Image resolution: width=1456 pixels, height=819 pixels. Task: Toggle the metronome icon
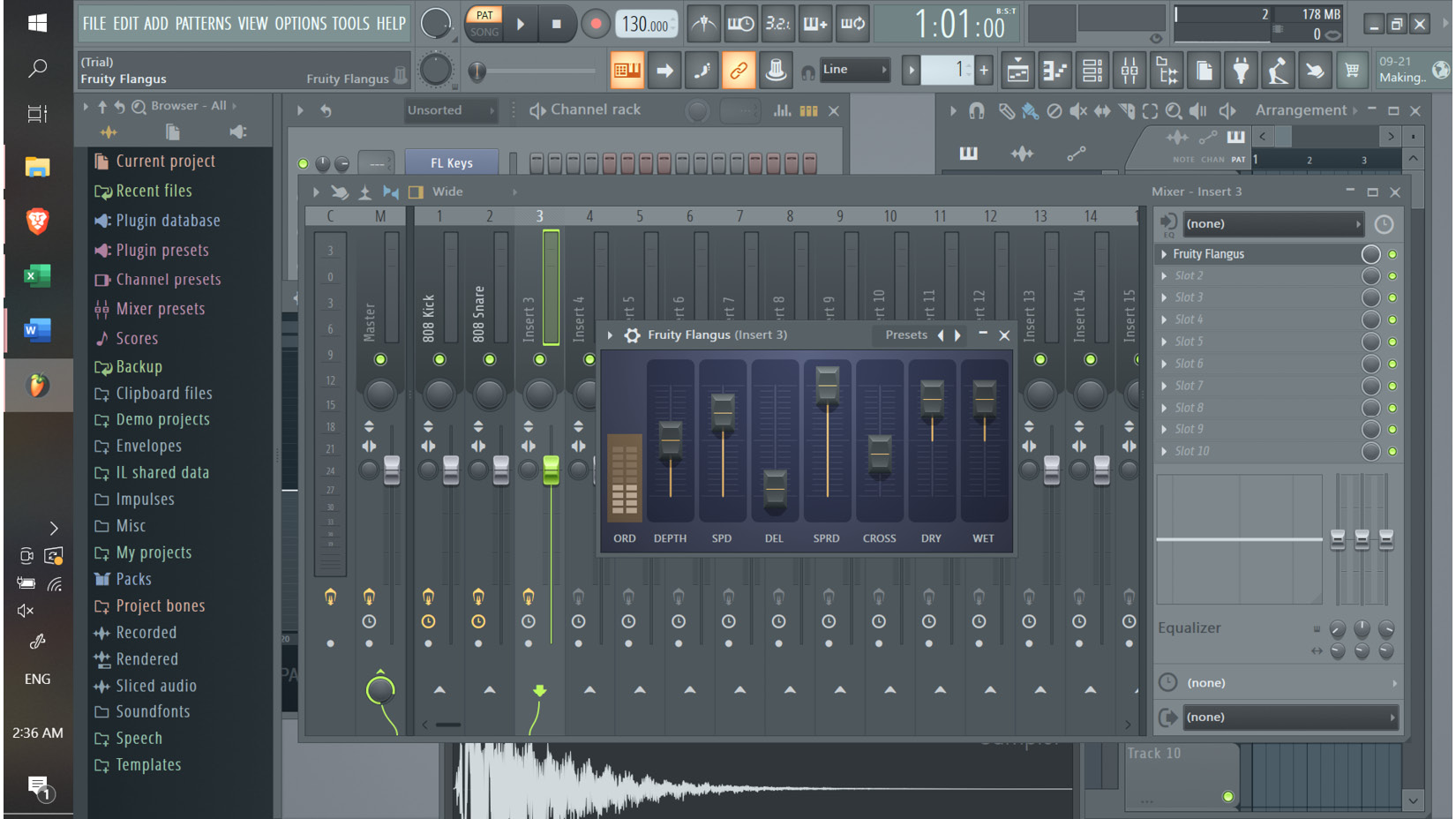[703, 24]
